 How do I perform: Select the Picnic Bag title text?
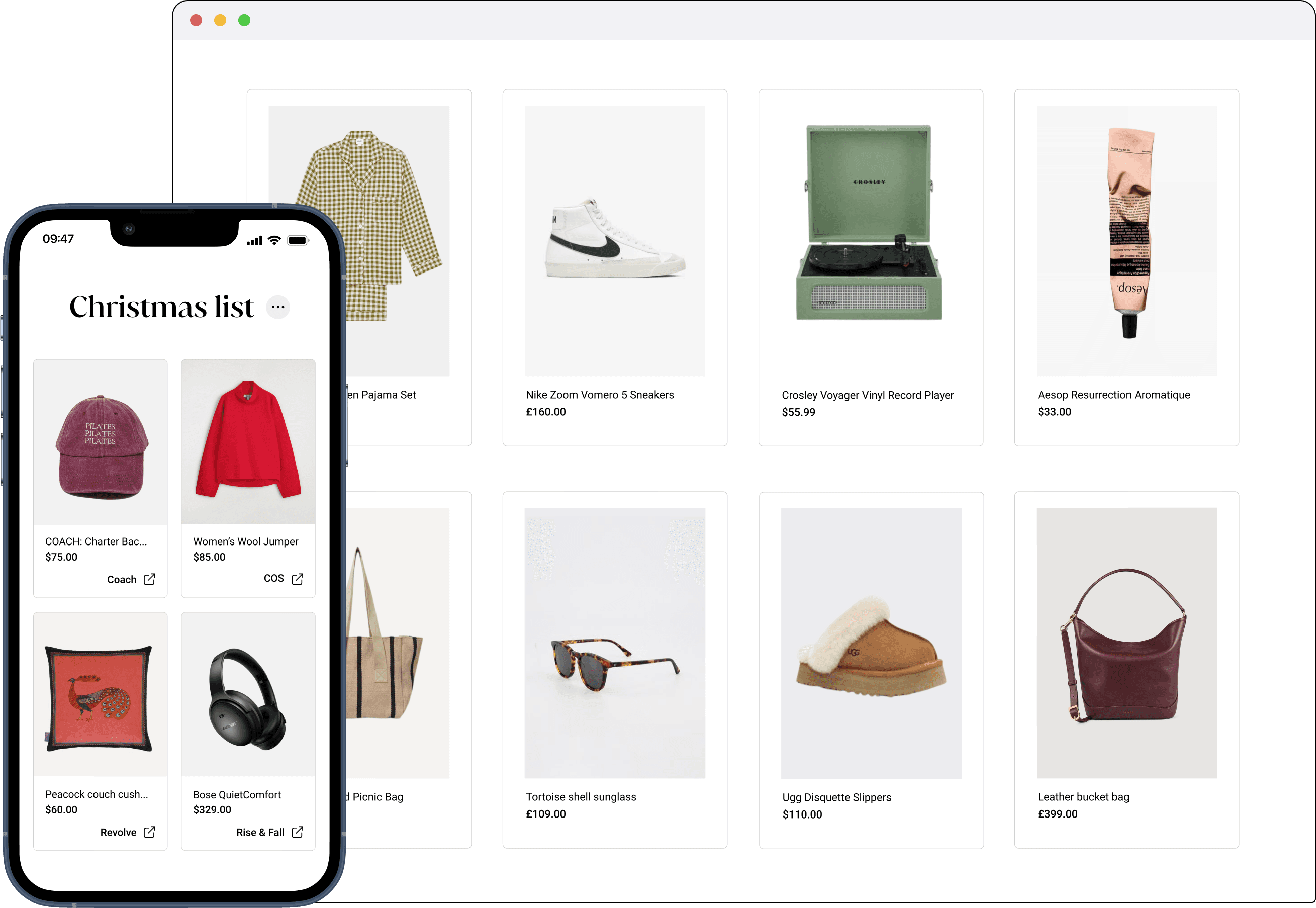(375, 797)
